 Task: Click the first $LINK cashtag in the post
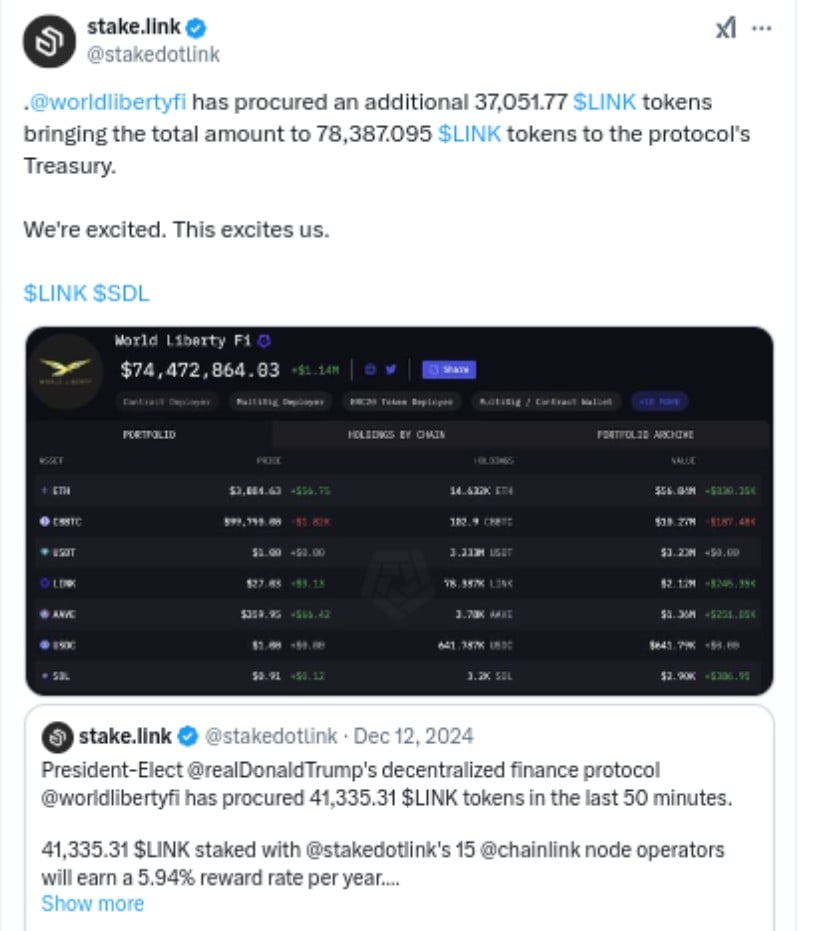[x=605, y=102]
